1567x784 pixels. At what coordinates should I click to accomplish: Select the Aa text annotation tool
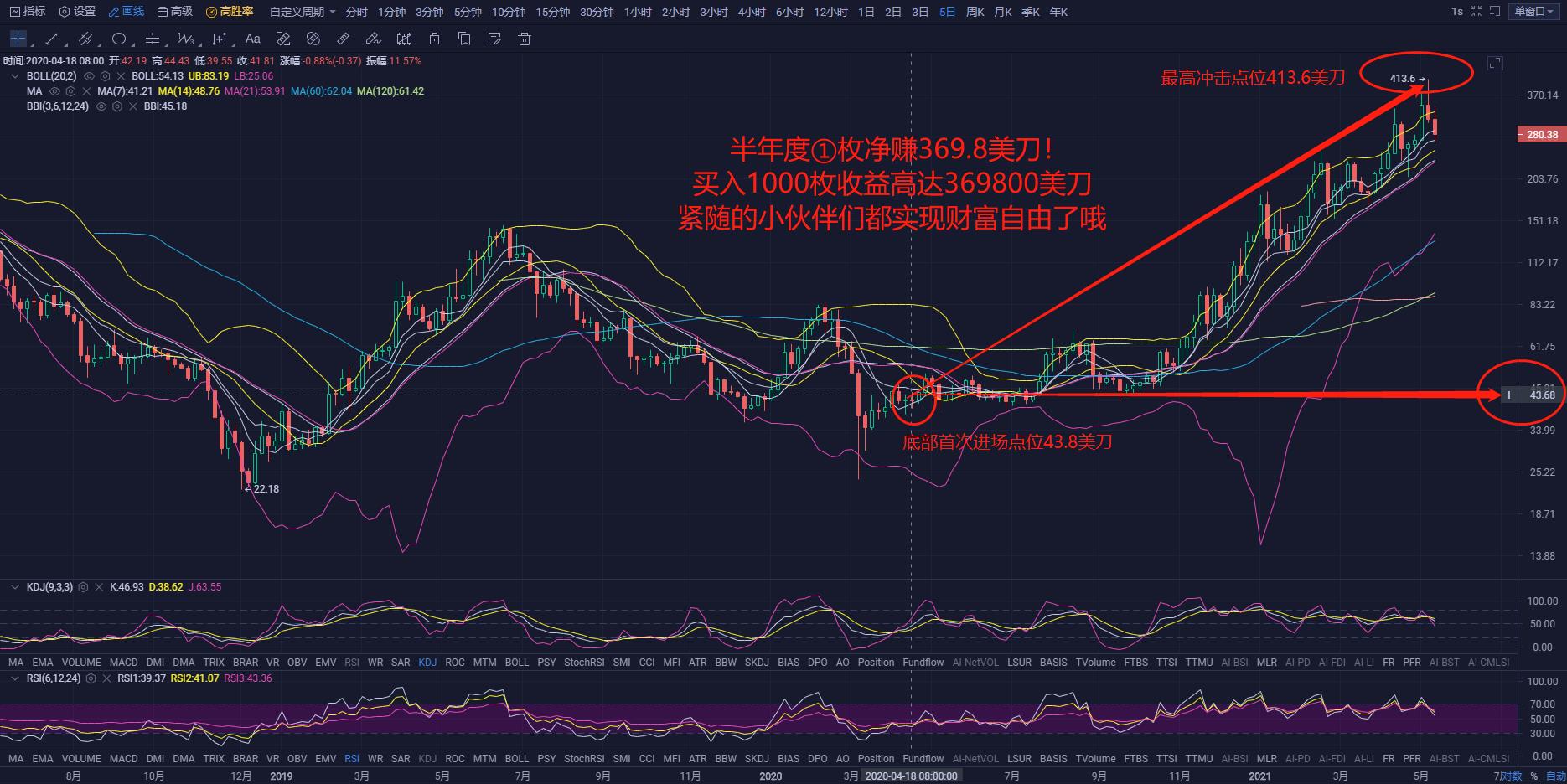pyautogui.click(x=253, y=39)
